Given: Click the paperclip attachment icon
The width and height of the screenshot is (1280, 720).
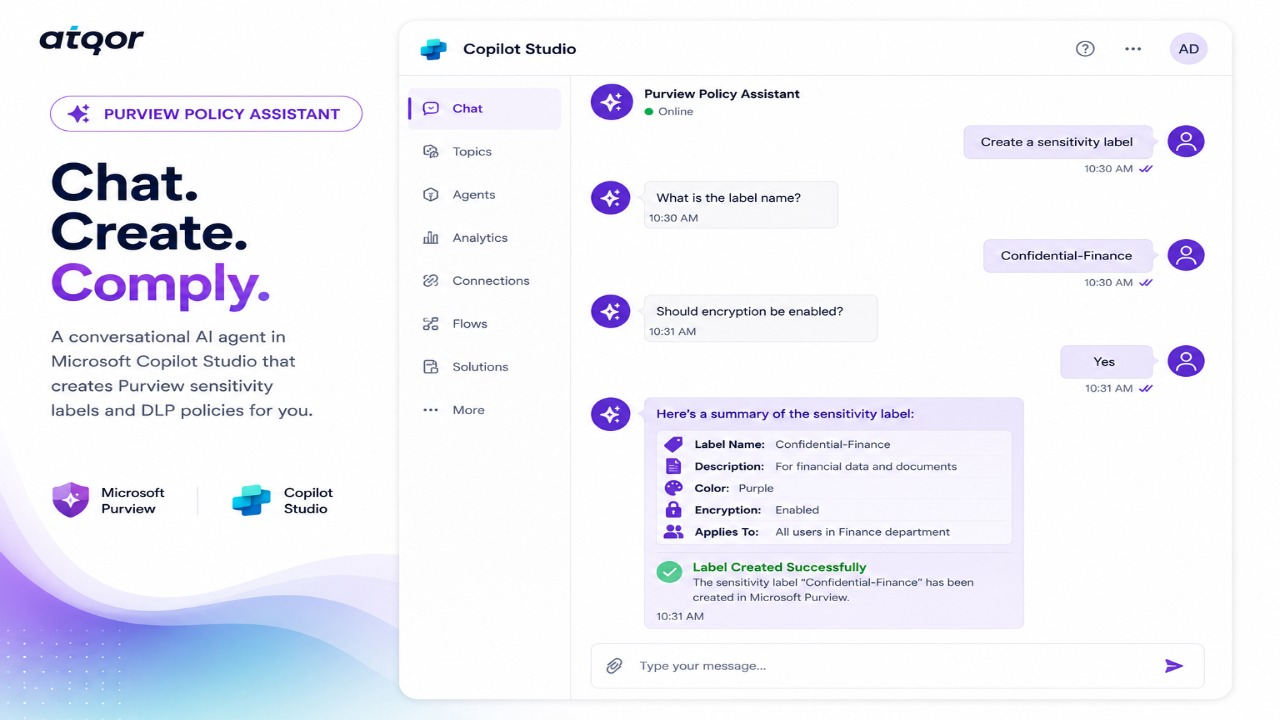Looking at the screenshot, I should pos(614,666).
